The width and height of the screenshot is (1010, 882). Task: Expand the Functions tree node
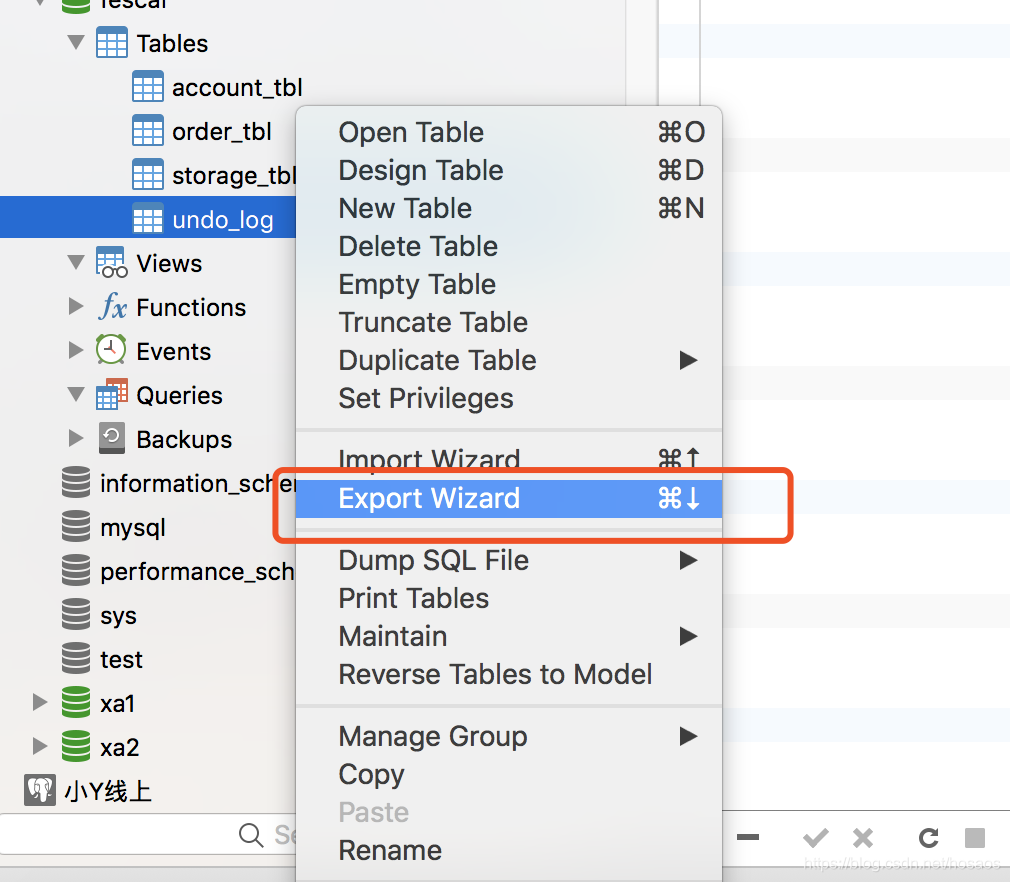click(76, 307)
